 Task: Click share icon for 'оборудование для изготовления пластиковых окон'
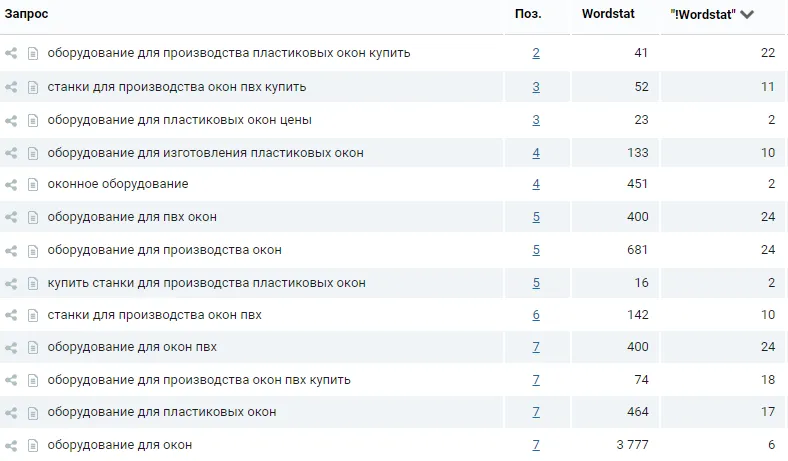(x=11, y=153)
